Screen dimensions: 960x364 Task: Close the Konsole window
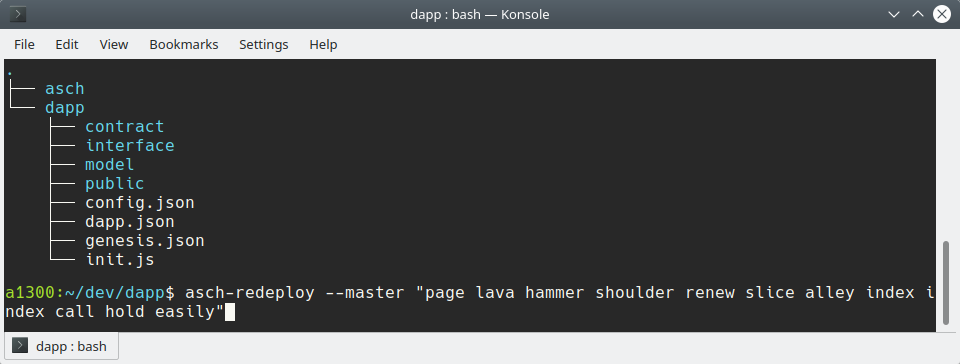click(x=942, y=13)
